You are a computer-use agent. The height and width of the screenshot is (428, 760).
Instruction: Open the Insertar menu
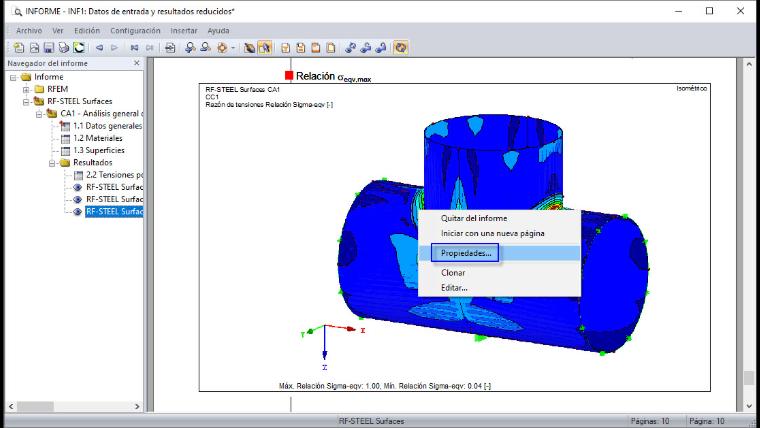[x=184, y=31]
